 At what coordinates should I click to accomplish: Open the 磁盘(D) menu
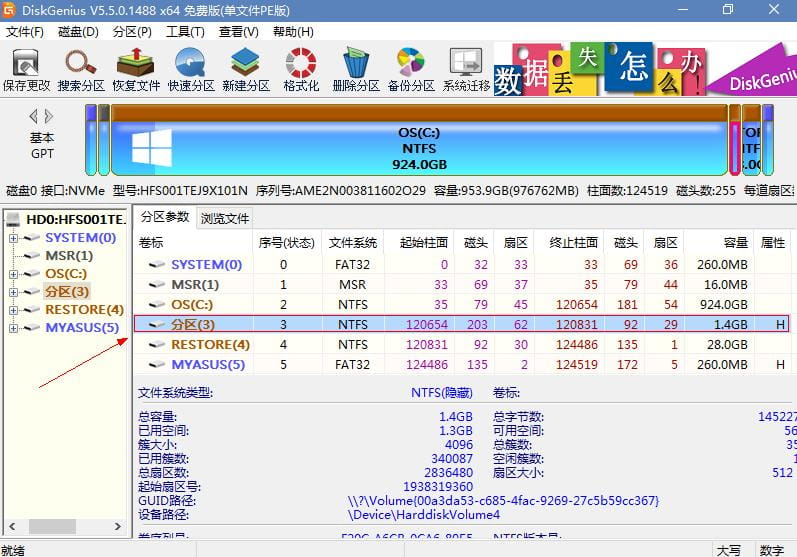(78, 32)
